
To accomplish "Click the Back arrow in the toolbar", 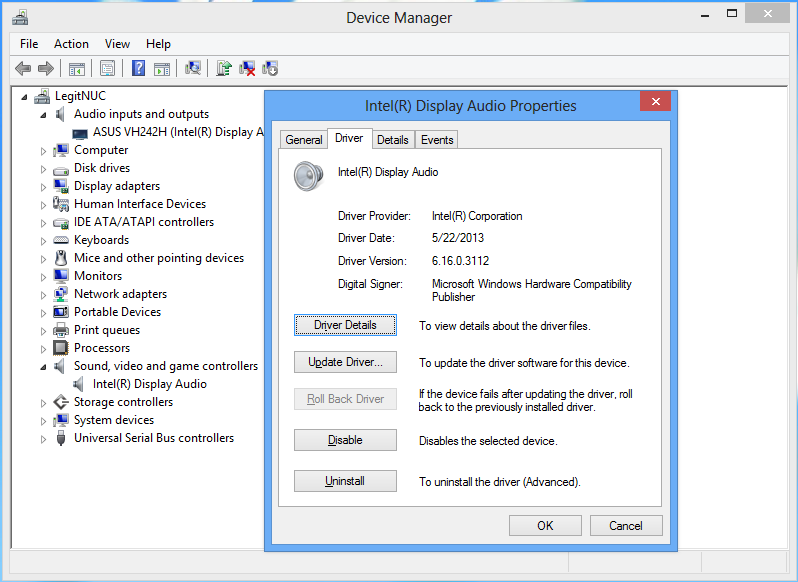I will 23,68.
